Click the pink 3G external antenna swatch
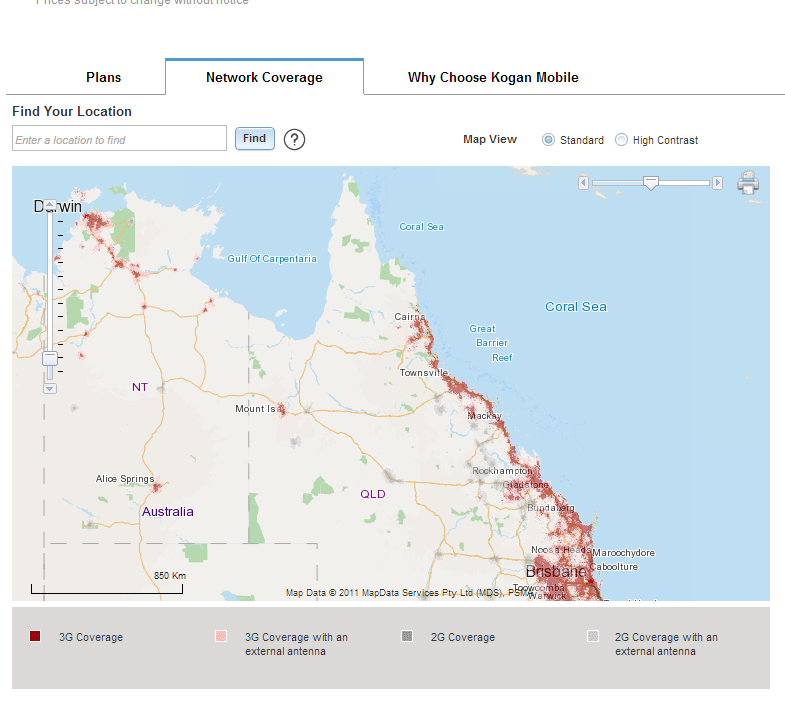The image size is (785, 720). coord(221,636)
